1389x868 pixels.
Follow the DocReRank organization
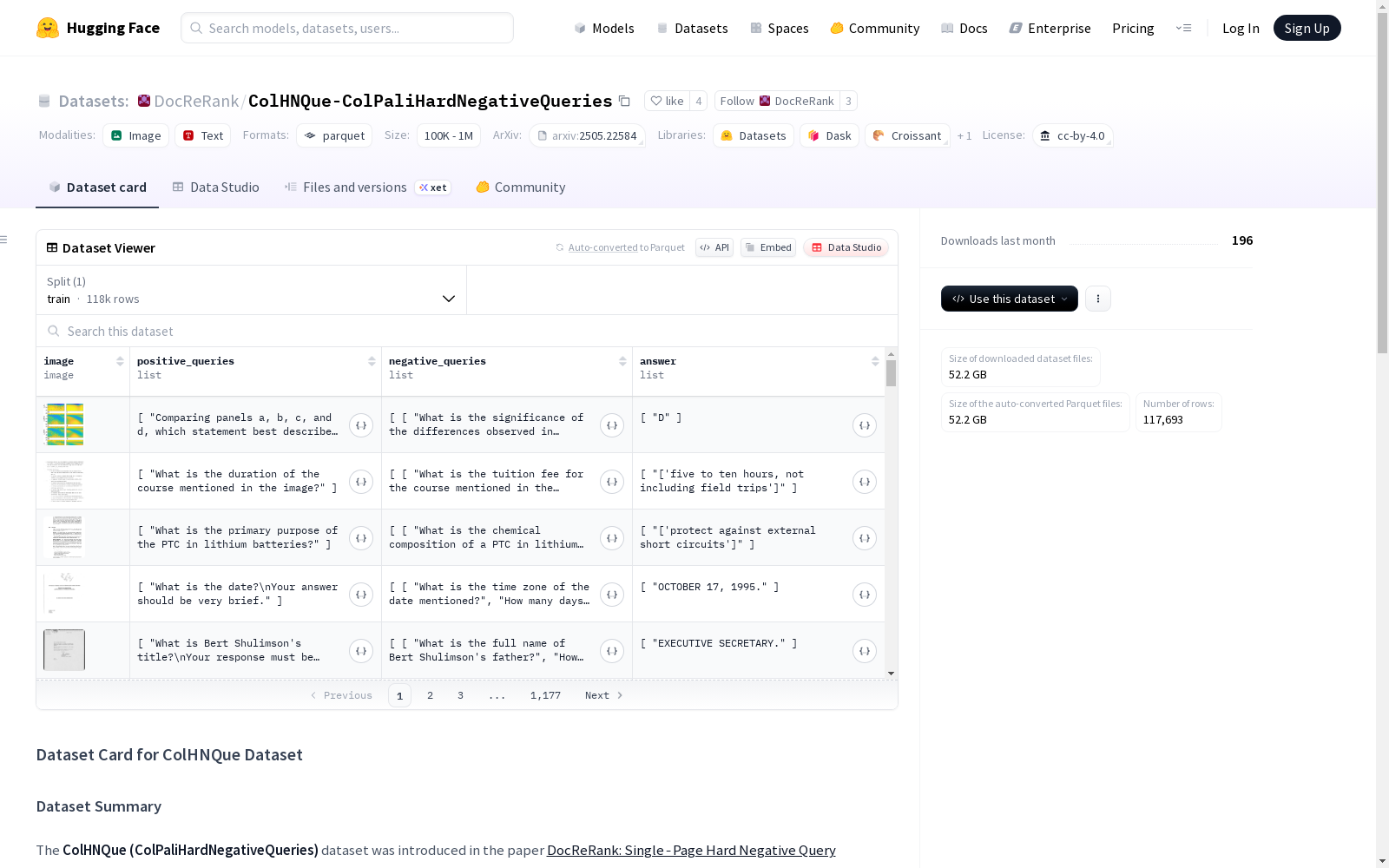[x=777, y=101]
